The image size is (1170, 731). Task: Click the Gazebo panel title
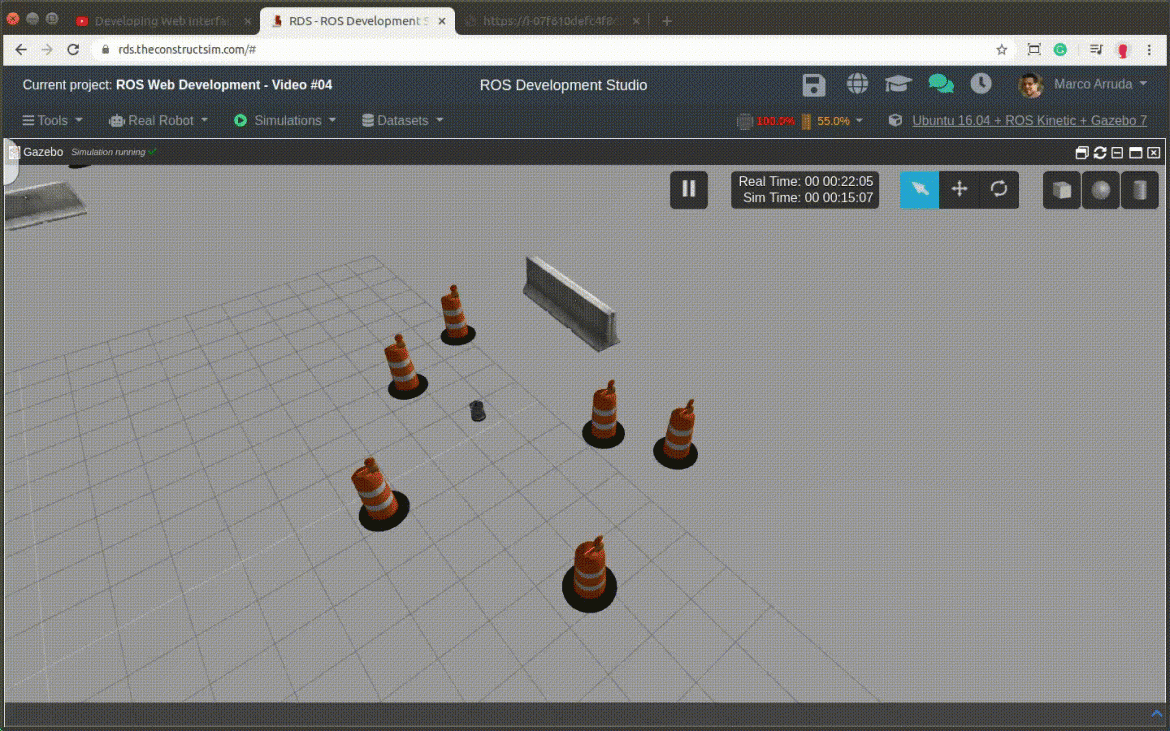pos(43,152)
